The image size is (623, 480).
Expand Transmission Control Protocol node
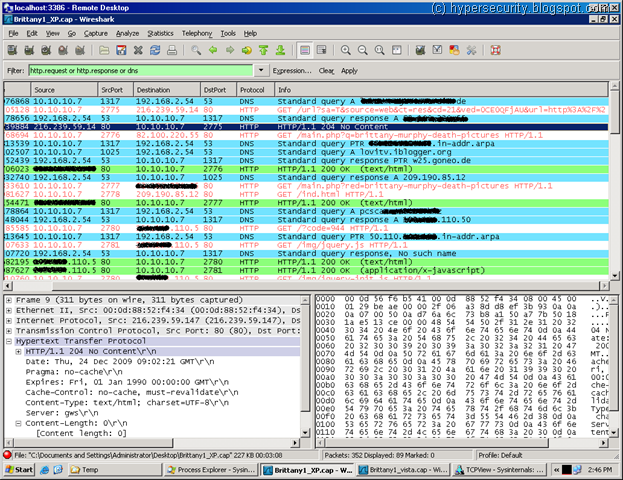pyautogui.click(x=9, y=331)
